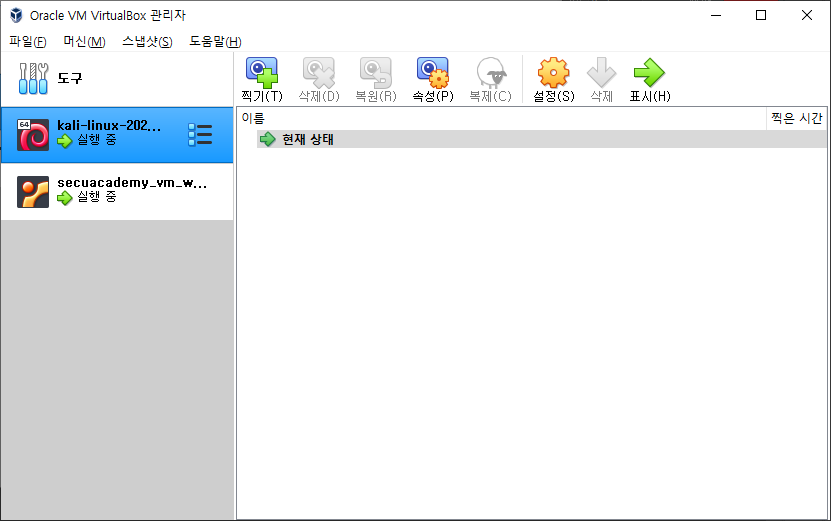Show the VM with 표시(H) green arrow
This screenshot has height=521, width=831.
click(x=649, y=73)
